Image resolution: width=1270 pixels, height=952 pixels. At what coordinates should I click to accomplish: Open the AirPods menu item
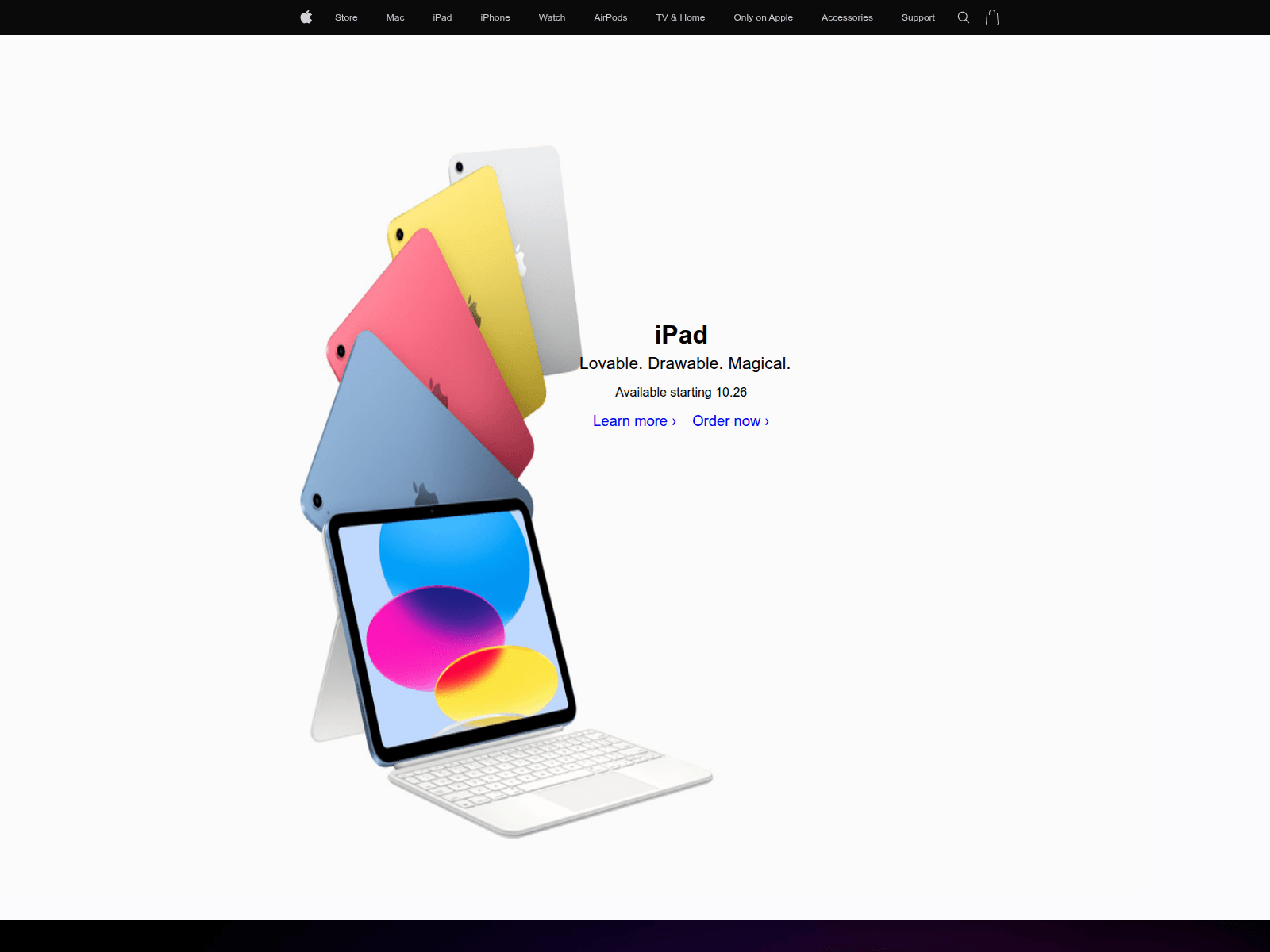click(610, 17)
